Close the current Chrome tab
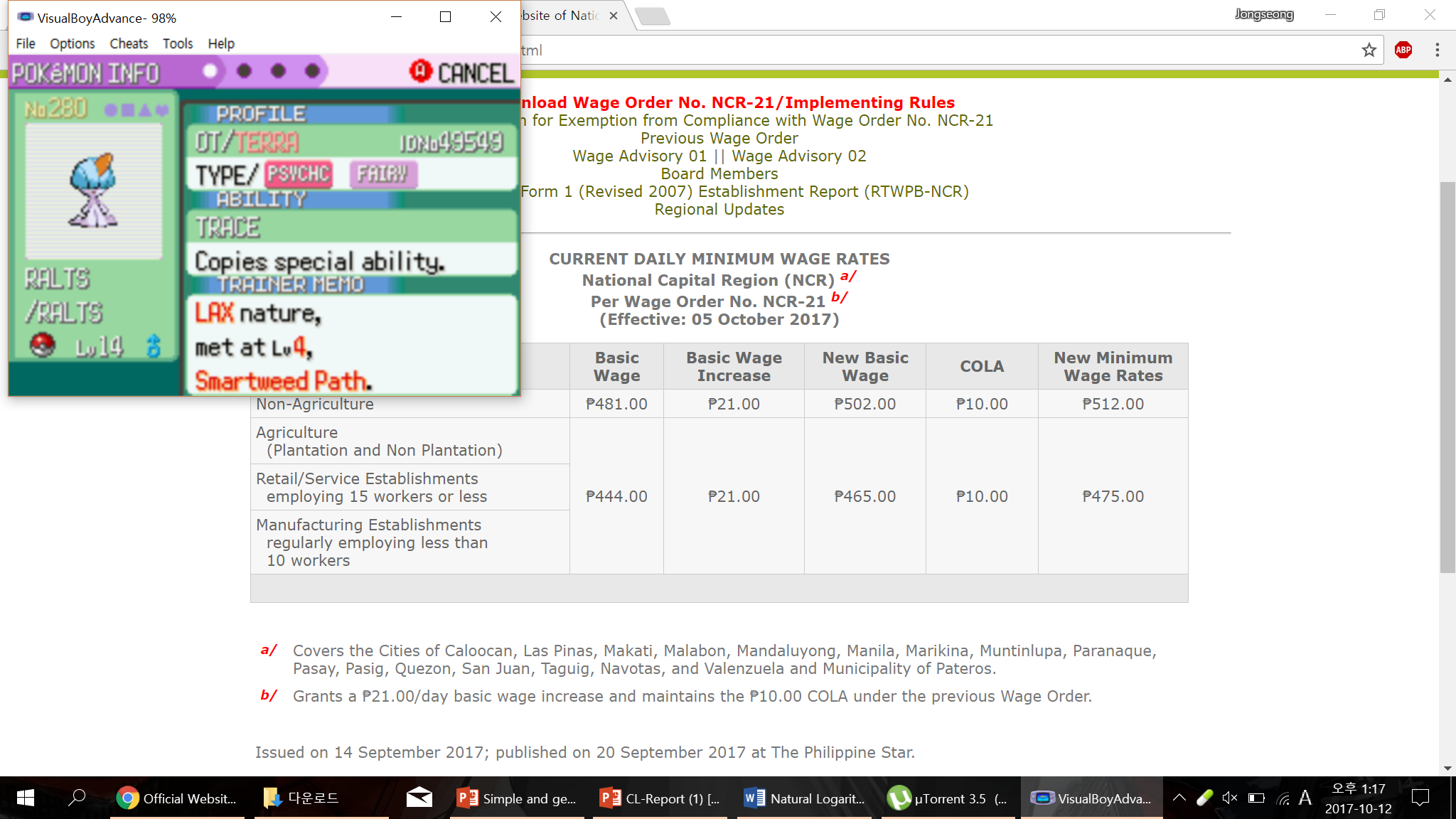Image resolution: width=1456 pixels, height=819 pixels. pos(614,16)
